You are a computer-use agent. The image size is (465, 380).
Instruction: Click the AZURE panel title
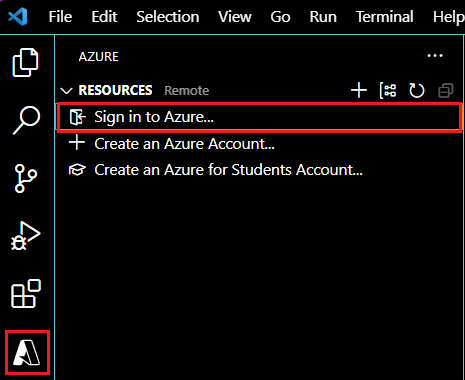(99, 57)
